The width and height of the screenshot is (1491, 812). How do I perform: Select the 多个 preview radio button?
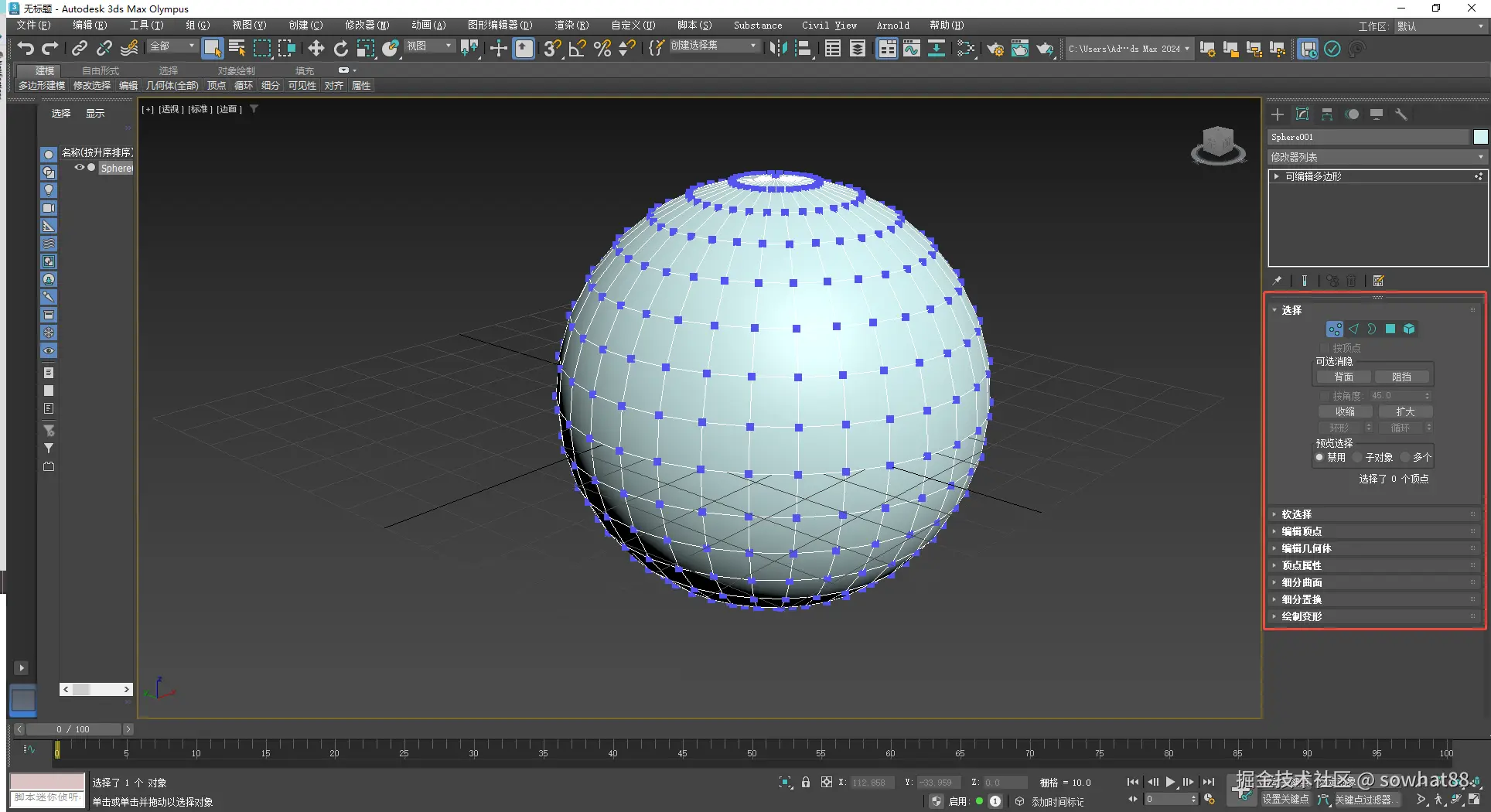tap(1405, 457)
